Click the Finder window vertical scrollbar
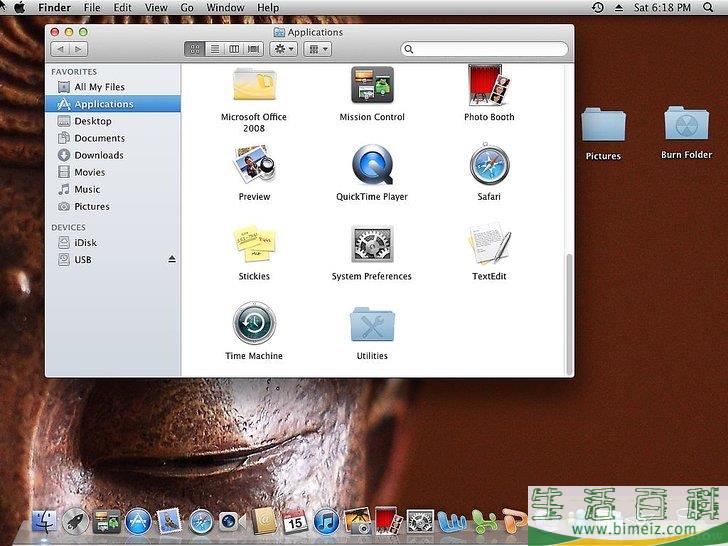Image resolution: width=728 pixels, height=546 pixels. pos(569,314)
